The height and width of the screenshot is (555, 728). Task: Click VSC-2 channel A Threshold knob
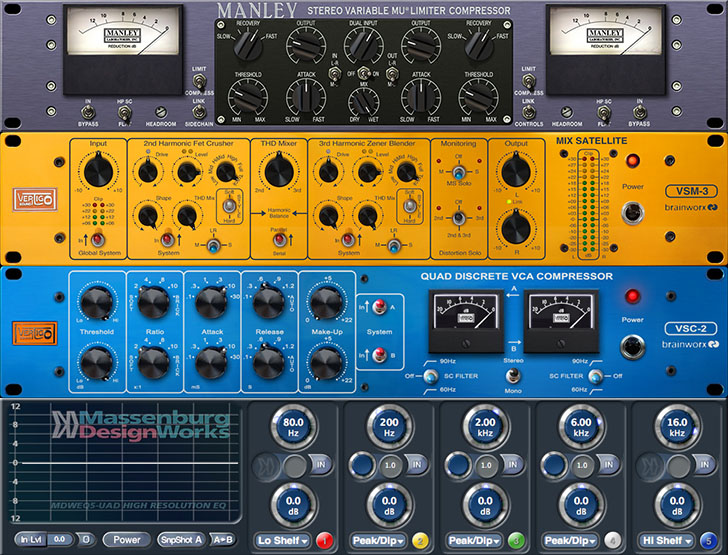point(97,302)
